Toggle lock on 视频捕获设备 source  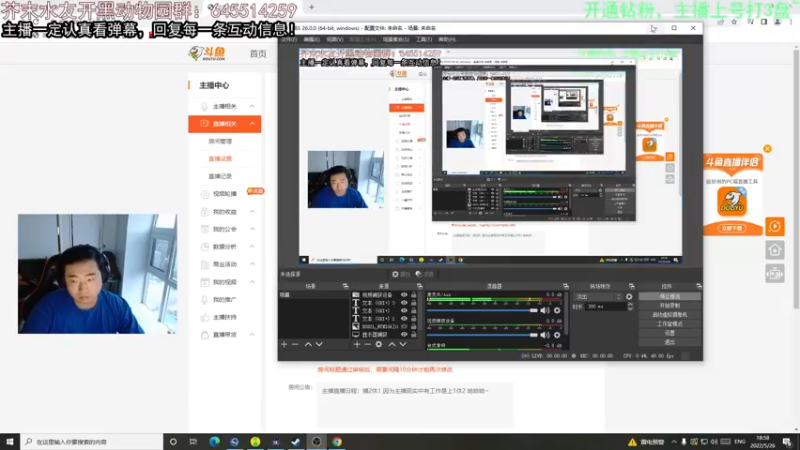(414, 295)
